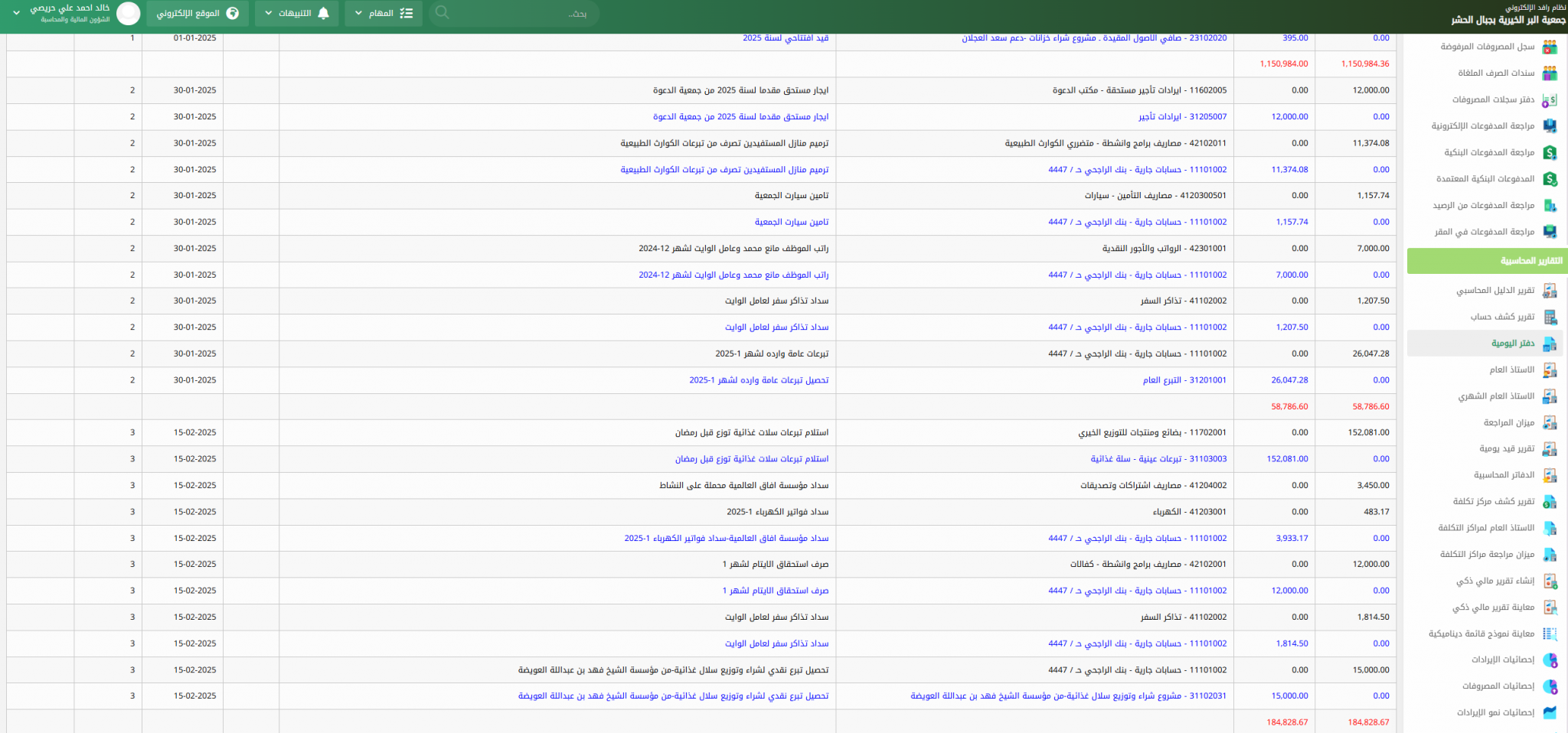This screenshot has height=733, width=1568.
Task: Select تقرير قيد يومية icon
Action: [1550, 449]
